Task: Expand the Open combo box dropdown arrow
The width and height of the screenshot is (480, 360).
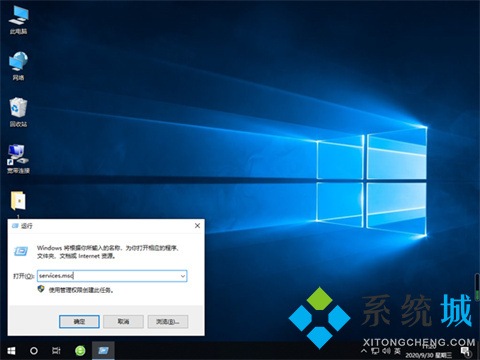Action: point(183,276)
